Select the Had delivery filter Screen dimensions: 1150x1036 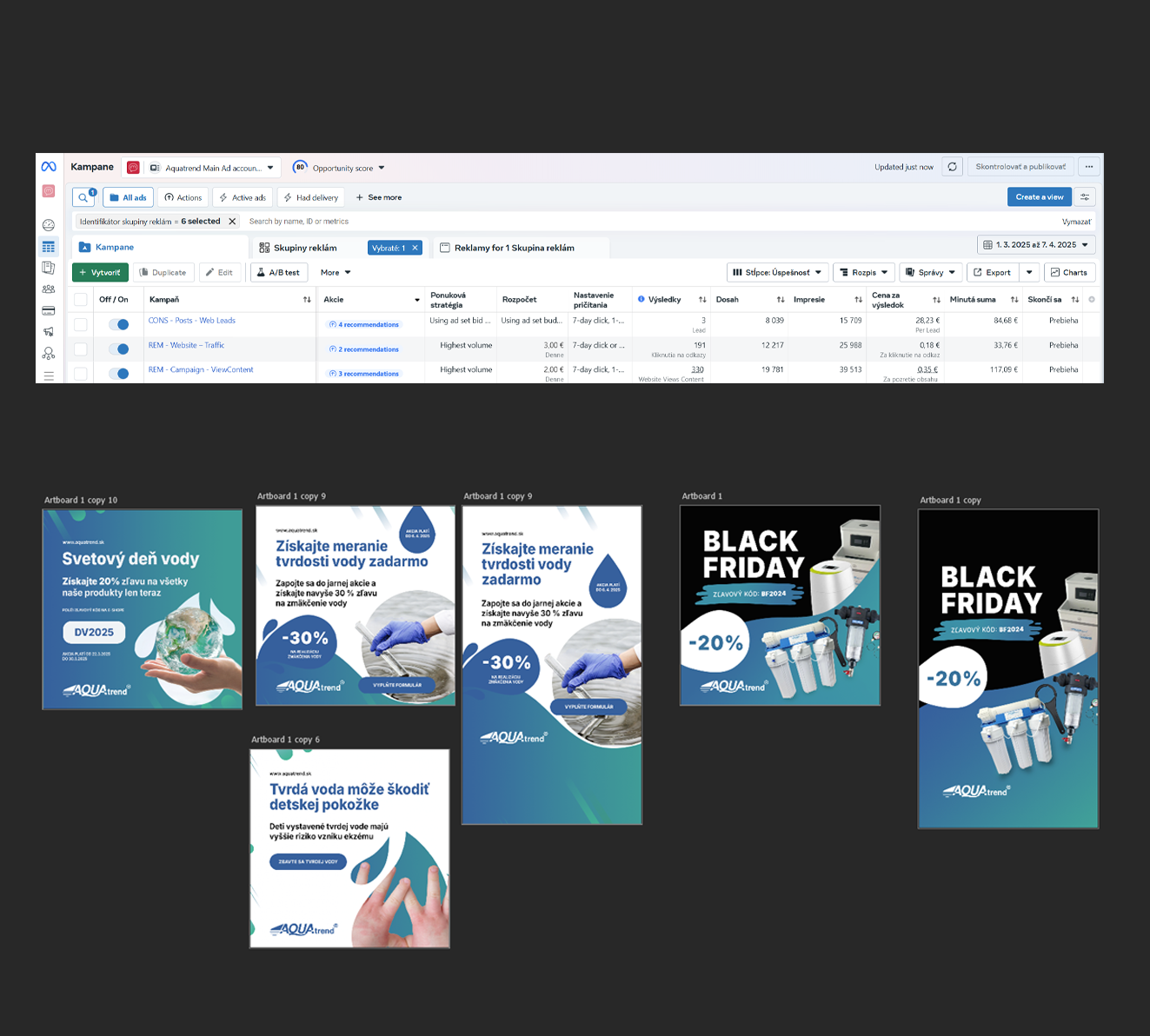[310, 197]
